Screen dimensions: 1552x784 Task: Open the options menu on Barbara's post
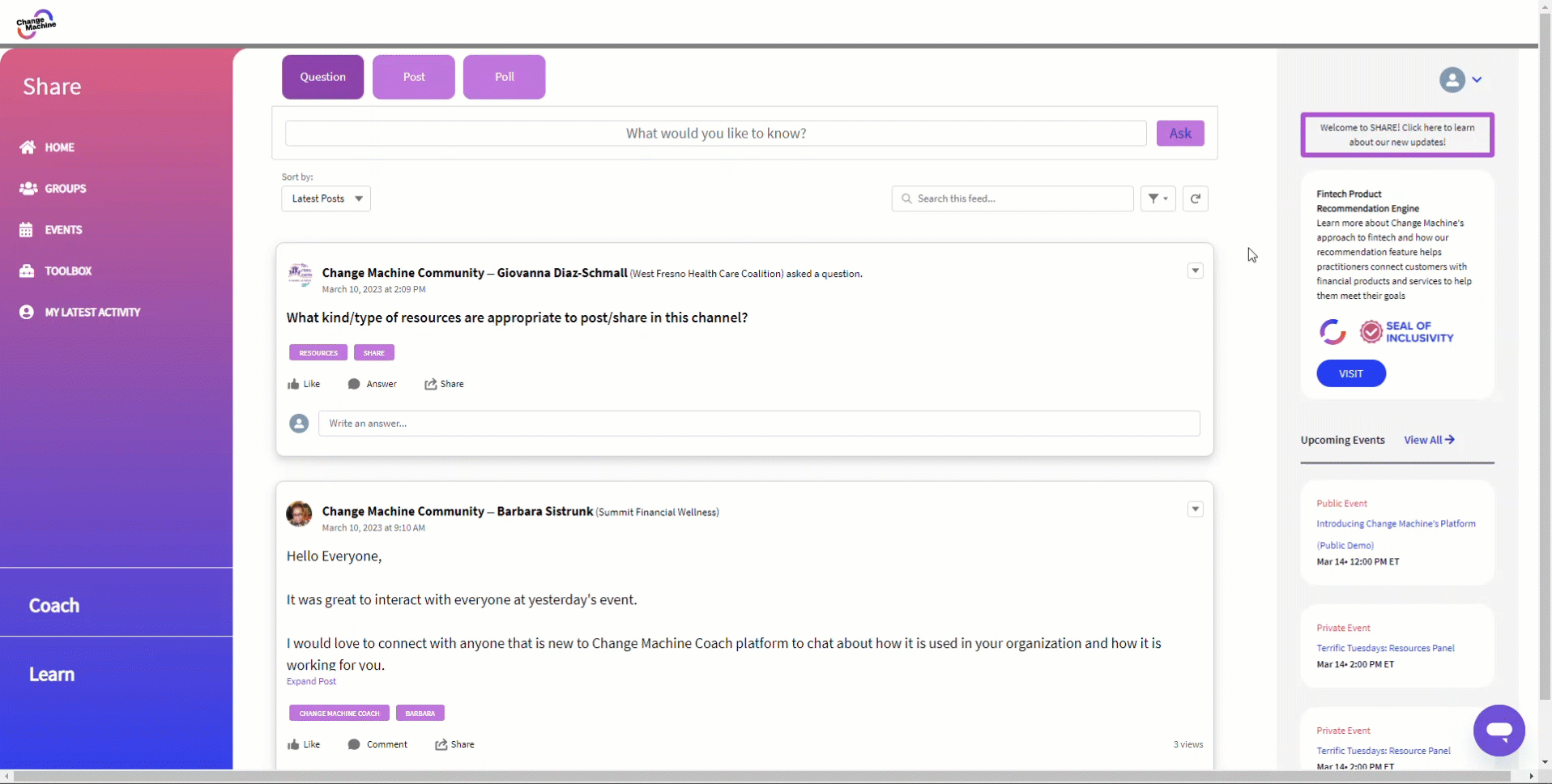pos(1195,509)
